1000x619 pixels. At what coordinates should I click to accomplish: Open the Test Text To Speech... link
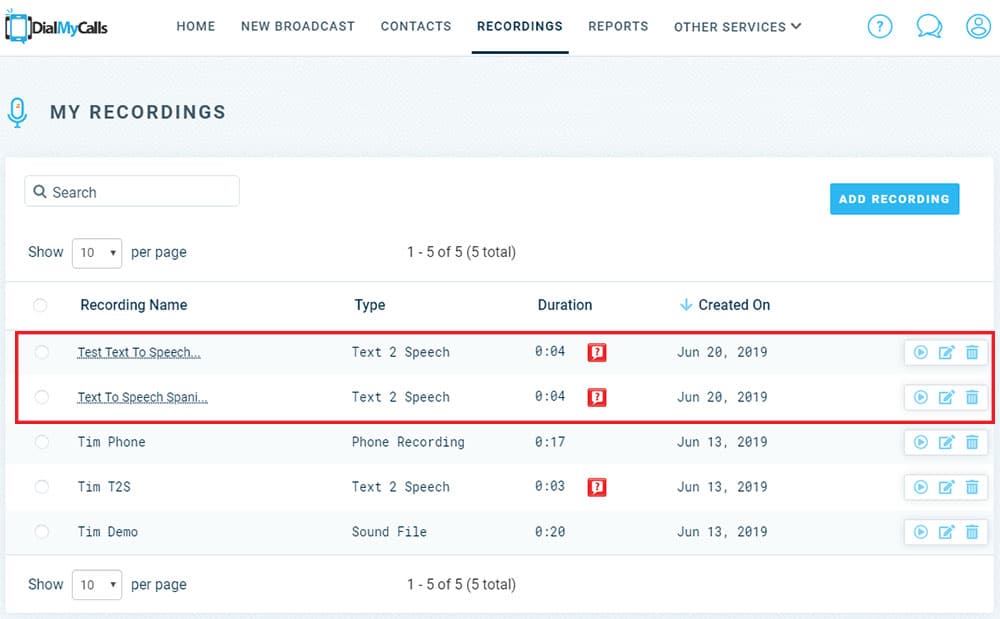click(139, 352)
